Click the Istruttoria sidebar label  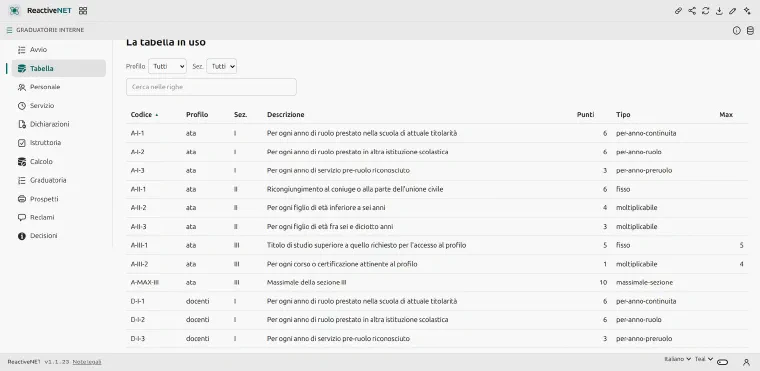(x=46, y=143)
